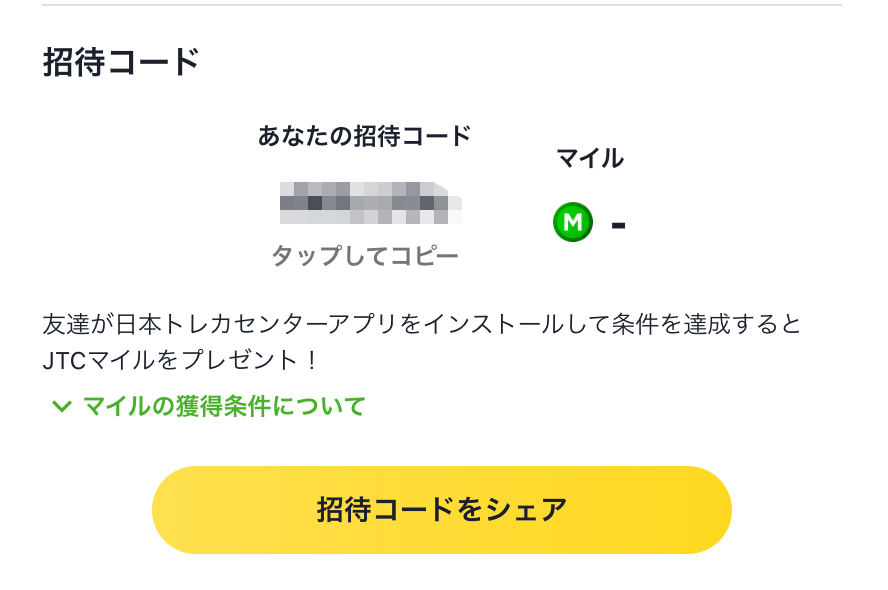Open mile earning conditions link text
Viewport: 888px width, 590px height.
tap(224, 406)
